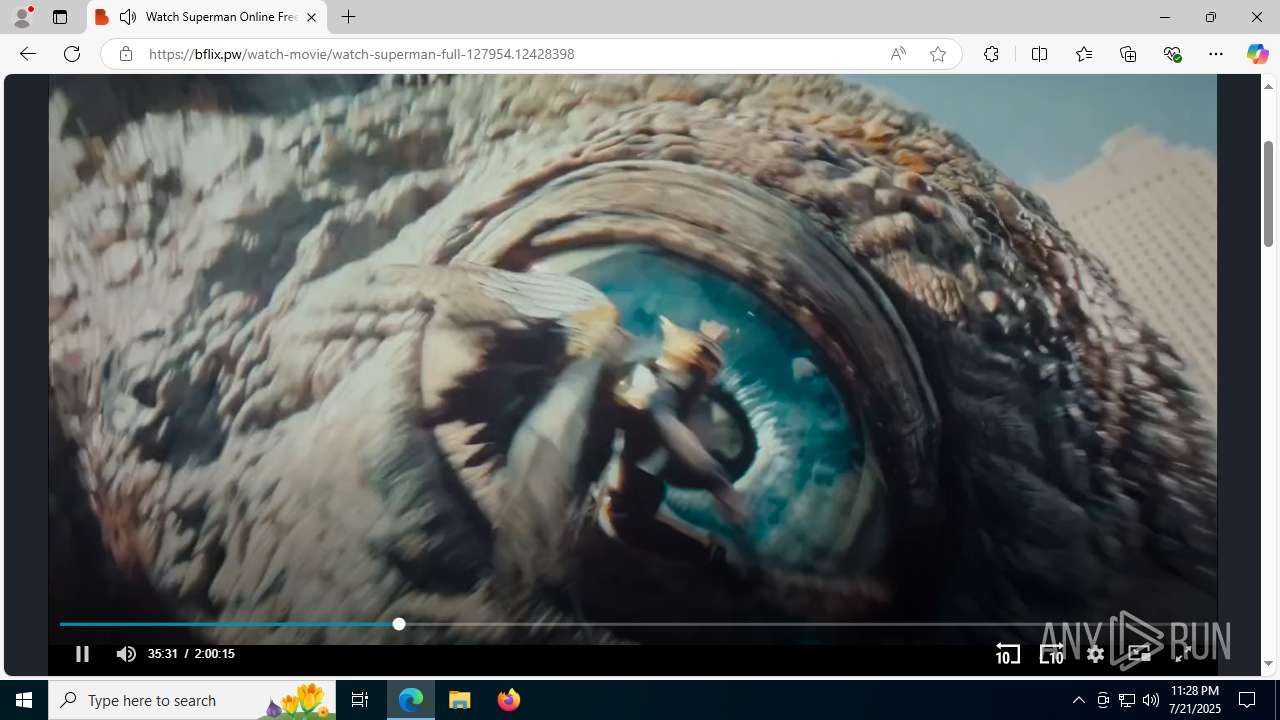
Task: Restore down the Edge window
Action: [1210, 17]
